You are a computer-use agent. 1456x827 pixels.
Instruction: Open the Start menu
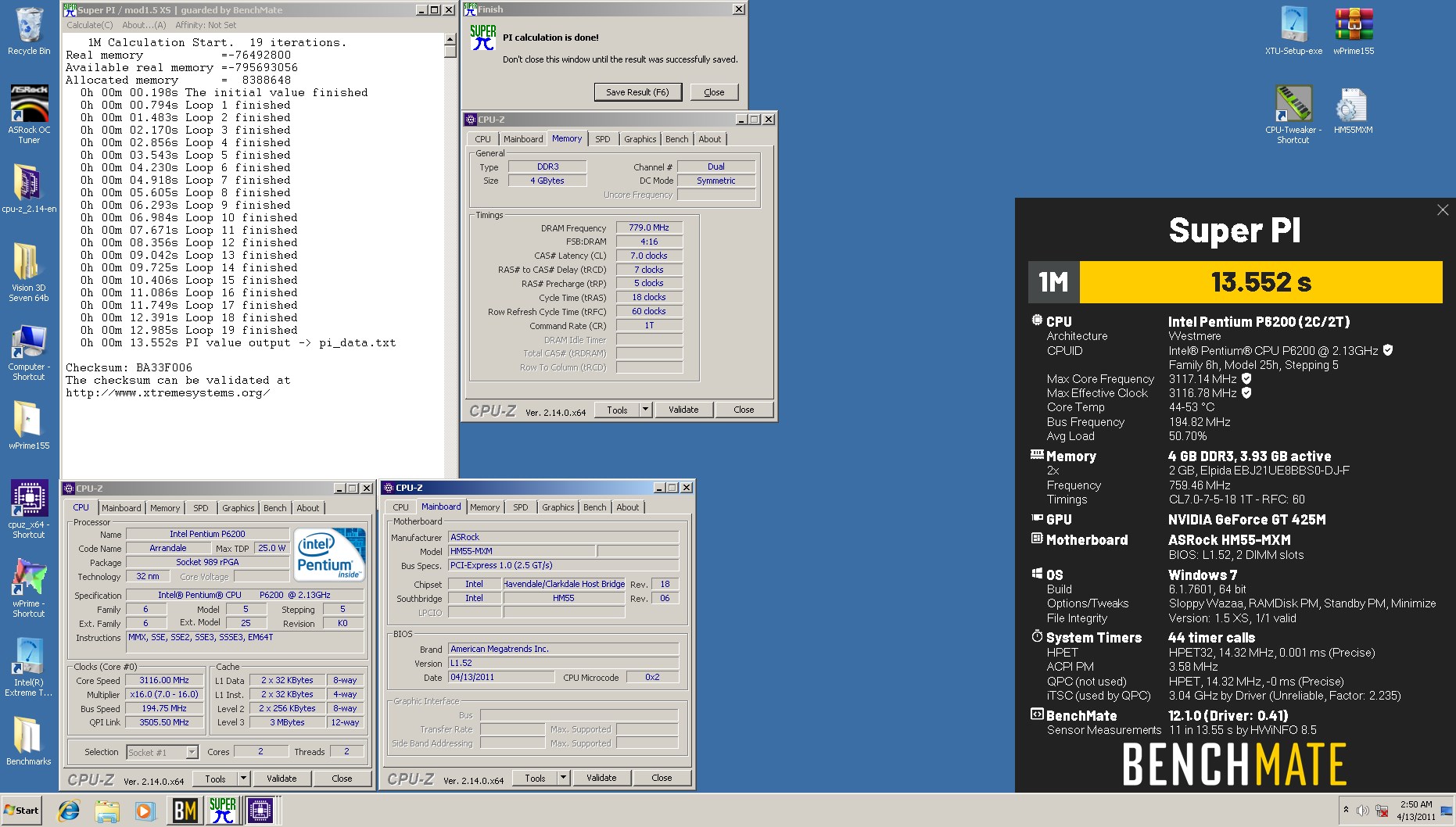(x=22, y=811)
